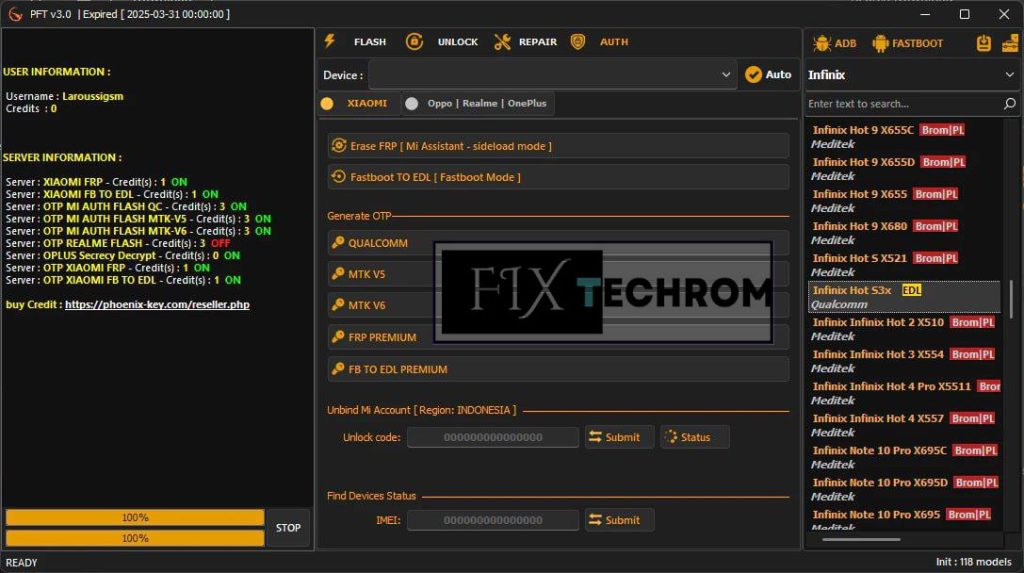This screenshot has height=573, width=1024.
Task: Click the model search text field
Action: pos(903,103)
